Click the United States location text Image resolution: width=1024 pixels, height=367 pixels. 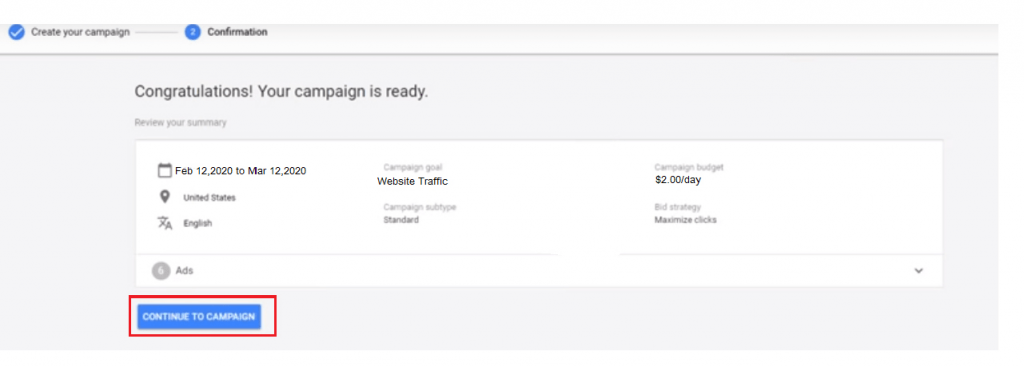(x=210, y=198)
